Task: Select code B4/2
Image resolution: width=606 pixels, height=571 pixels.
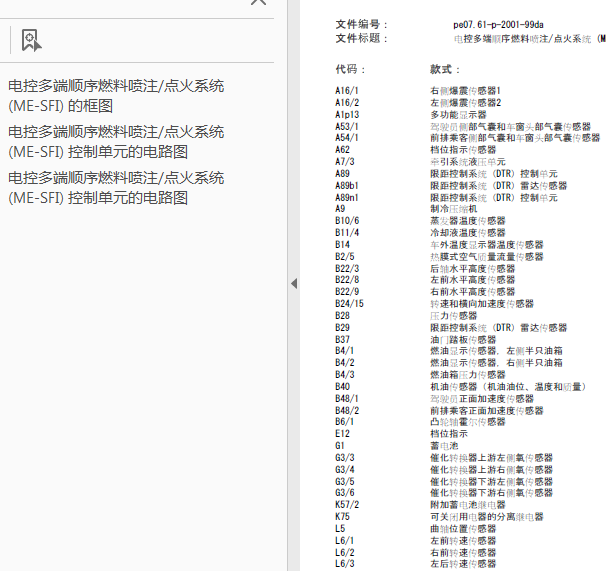Action: pyautogui.click(x=344, y=363)
